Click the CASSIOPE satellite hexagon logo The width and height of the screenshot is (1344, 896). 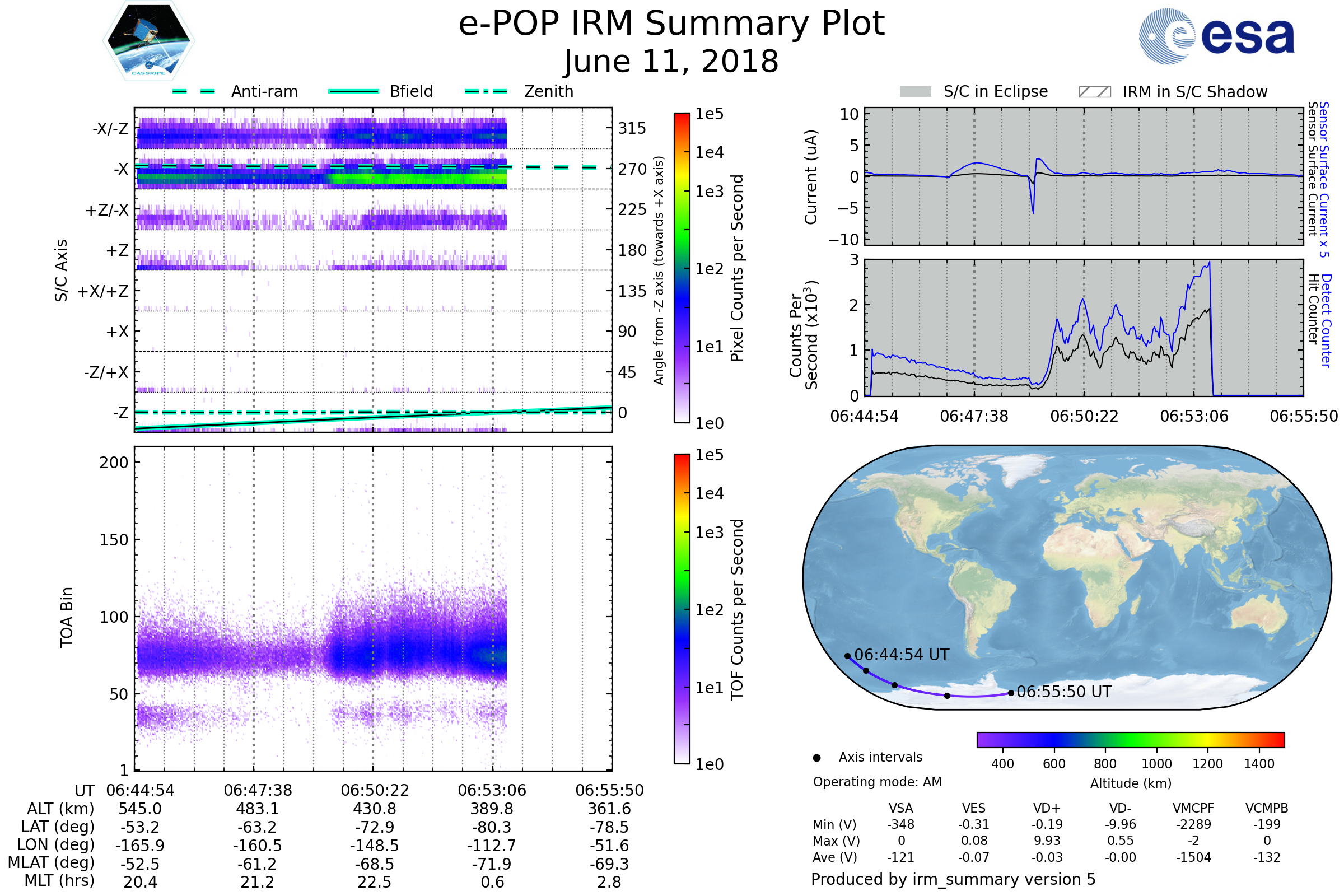coord(148,41)
